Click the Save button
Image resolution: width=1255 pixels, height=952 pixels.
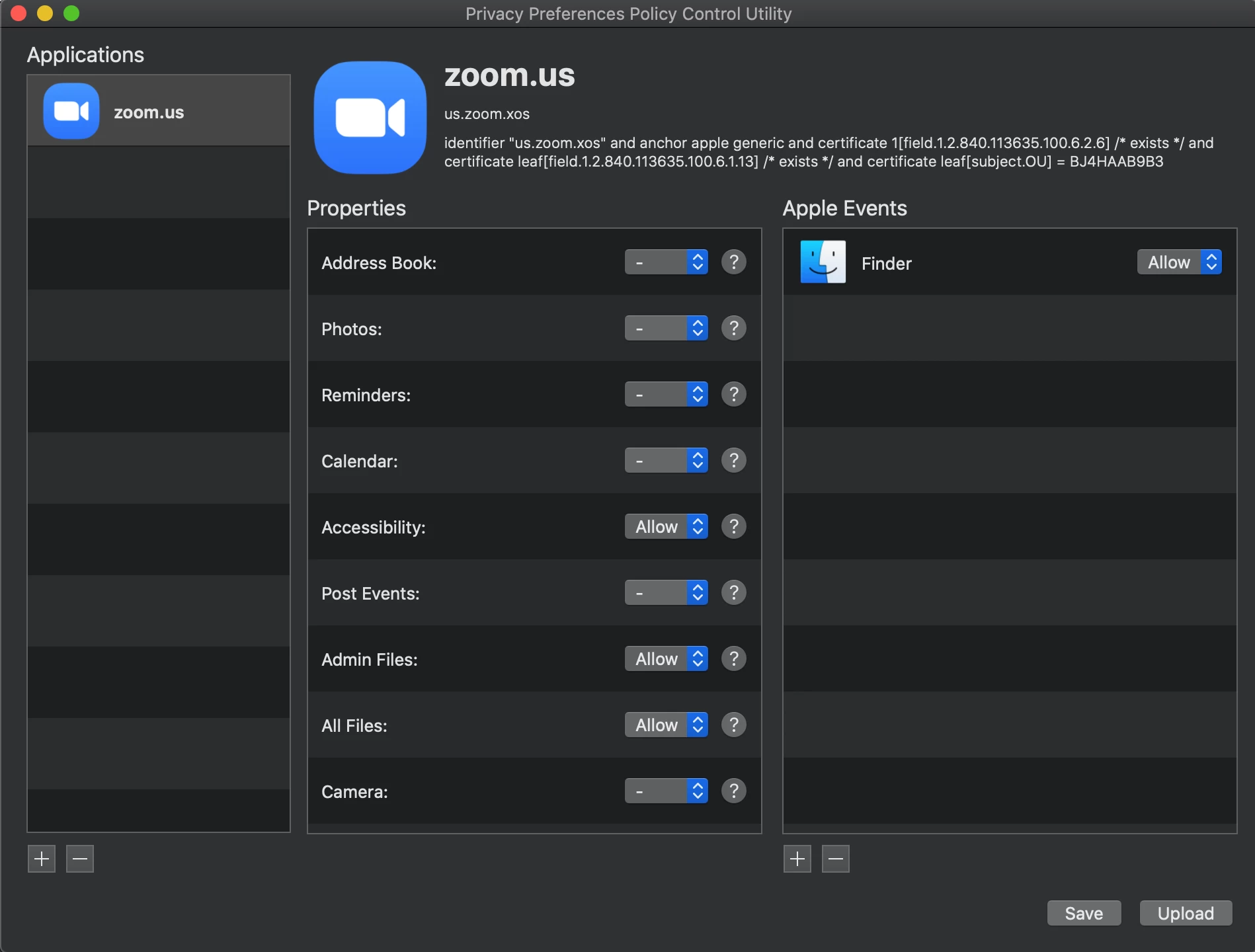1084,913
